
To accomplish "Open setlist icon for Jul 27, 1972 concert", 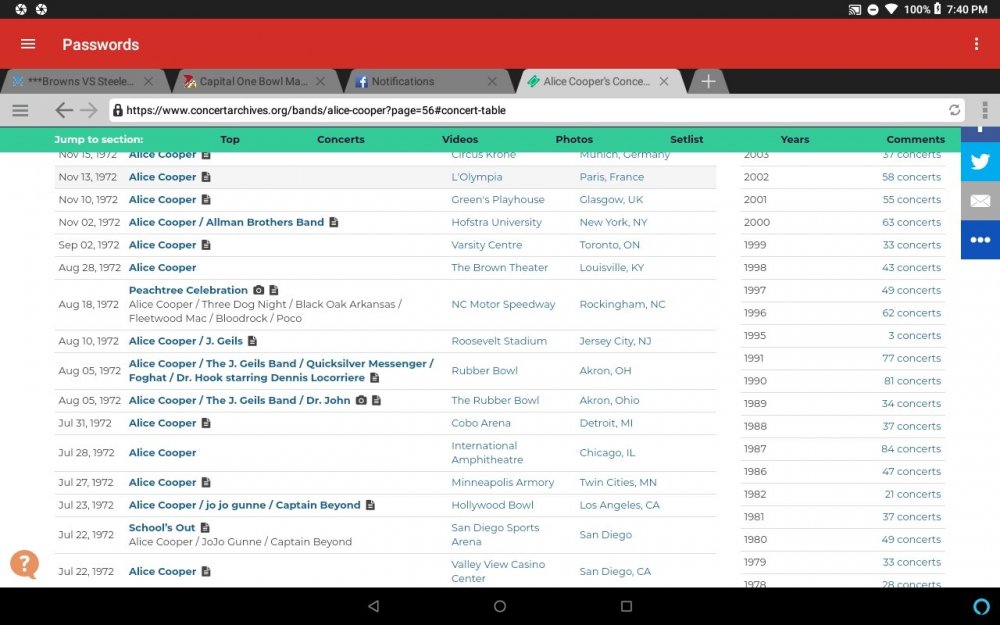I will coord(206,482).
